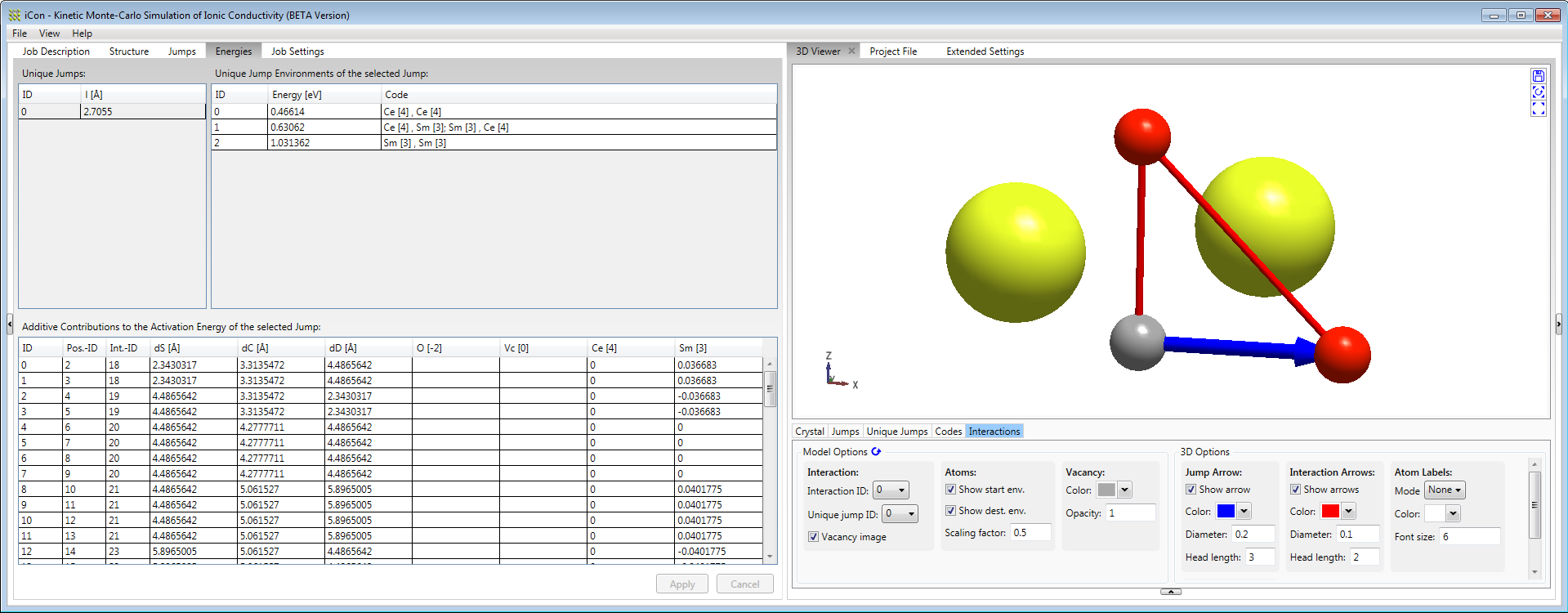Expand the Interaction Arrows color dropdown arrow

click(1348, 512)
